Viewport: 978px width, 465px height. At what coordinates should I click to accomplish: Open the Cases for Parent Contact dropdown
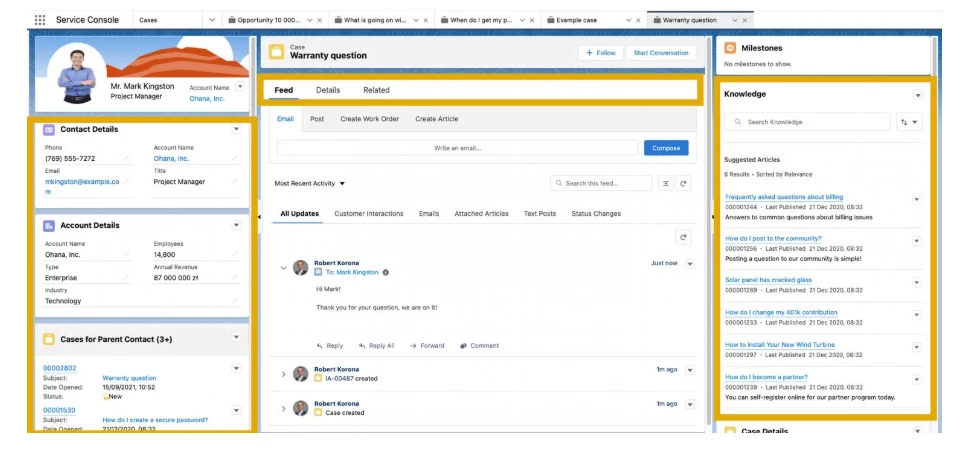(236, 337)
